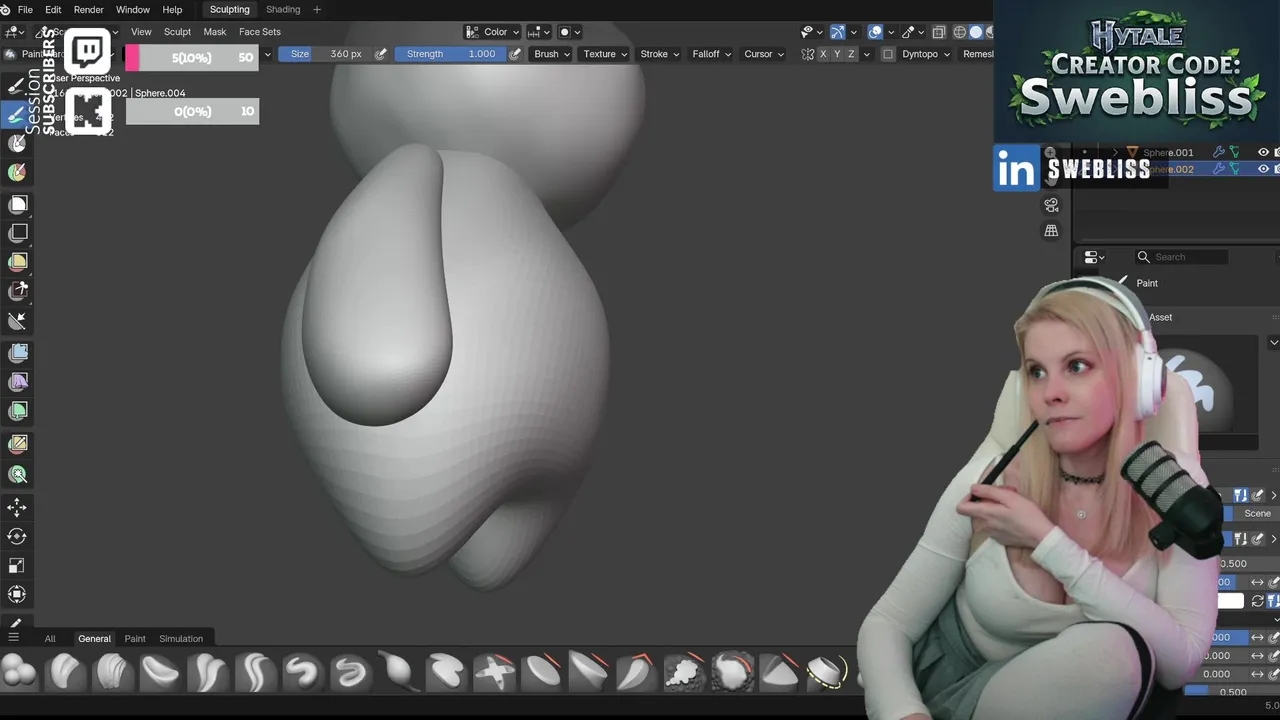Toggle viewport overlays button
Image resolution: width=1280 pixels, height=720 pixels.
[875, 32]
